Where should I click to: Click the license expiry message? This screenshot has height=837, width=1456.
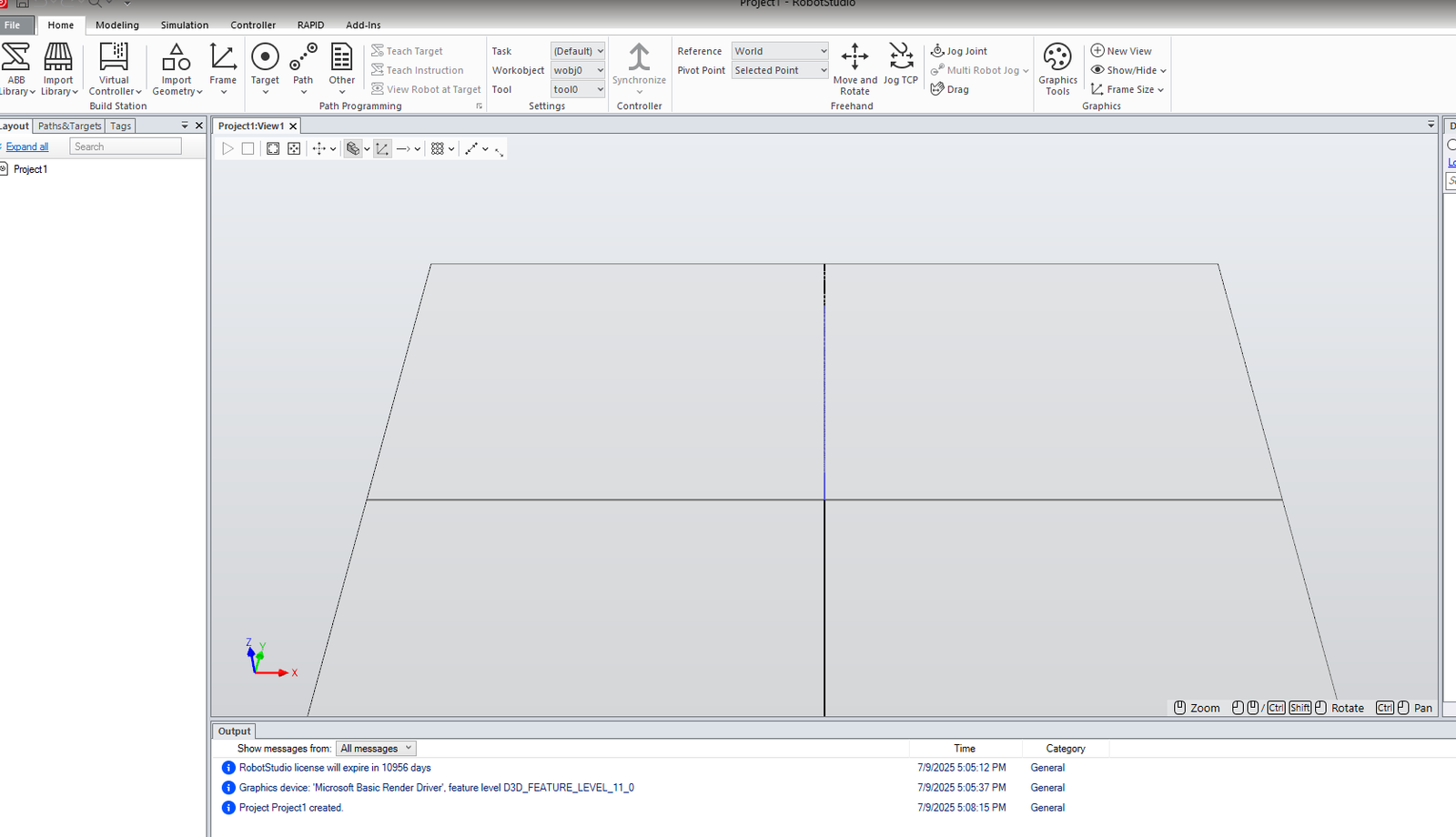pos(335,768)
